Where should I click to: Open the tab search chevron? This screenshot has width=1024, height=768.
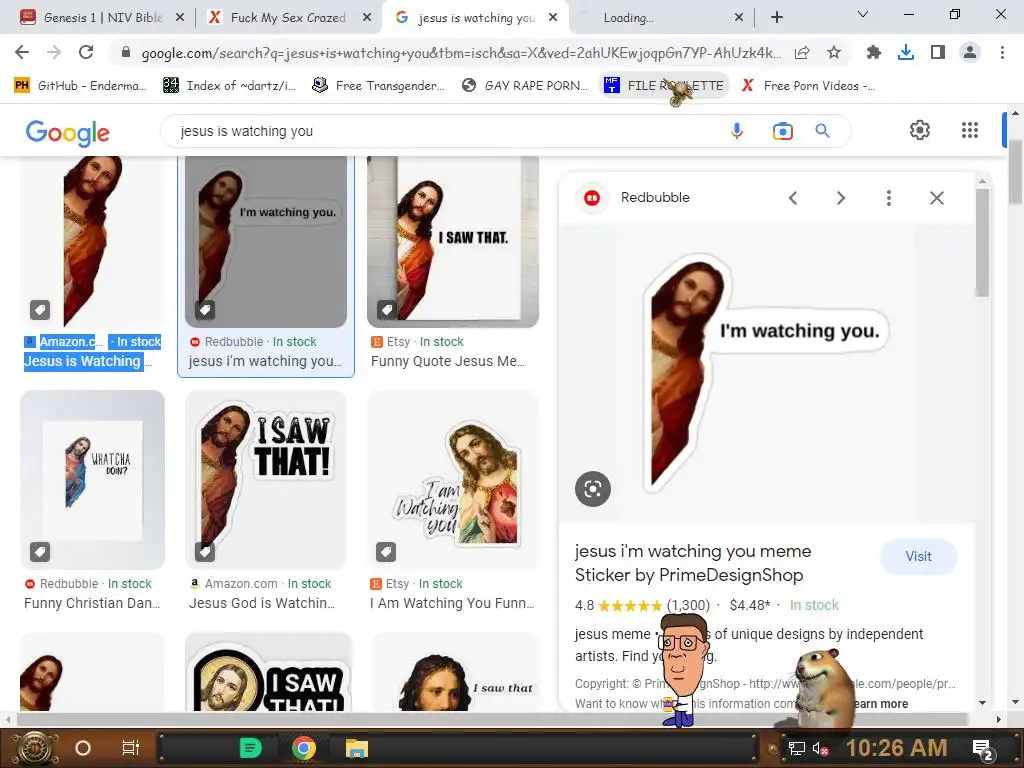click(x=862, y=14)
